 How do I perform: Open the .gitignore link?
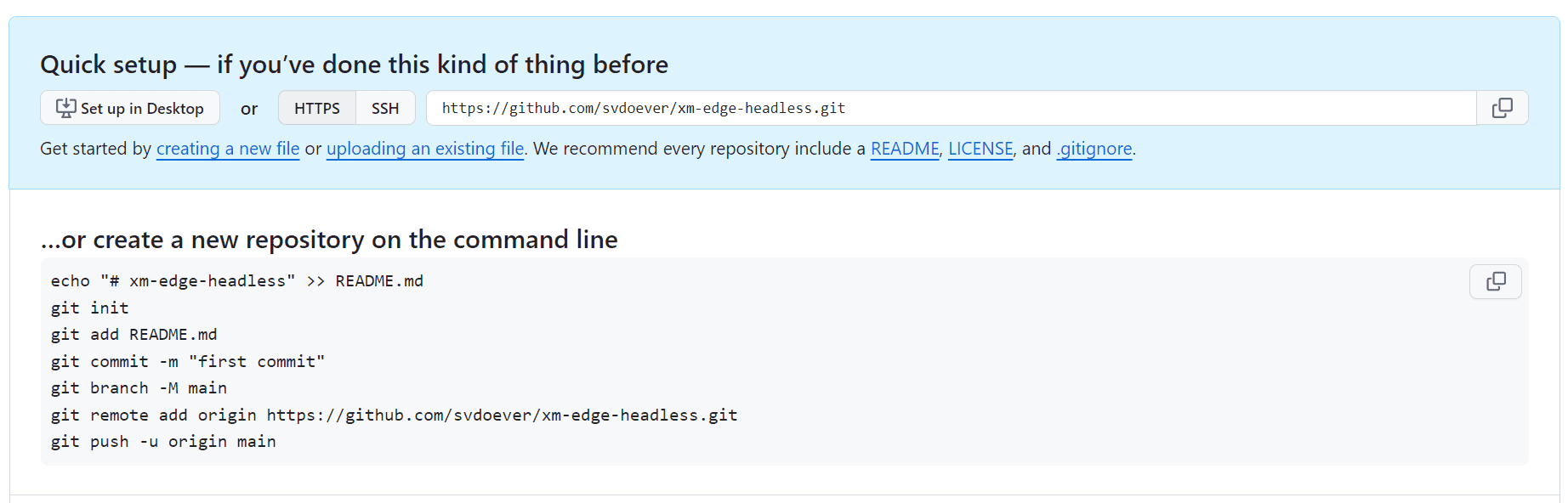pyautogui.click(x=1094, y=149)
